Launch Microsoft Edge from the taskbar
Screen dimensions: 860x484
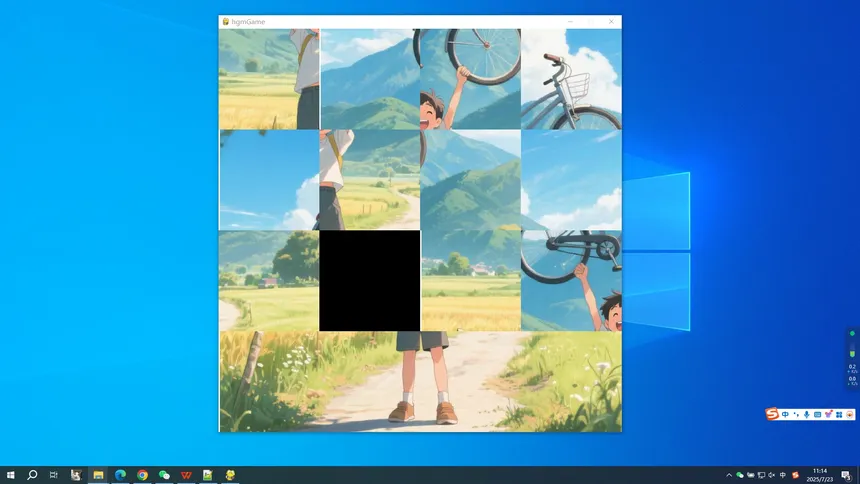click(x=120, y=475)
